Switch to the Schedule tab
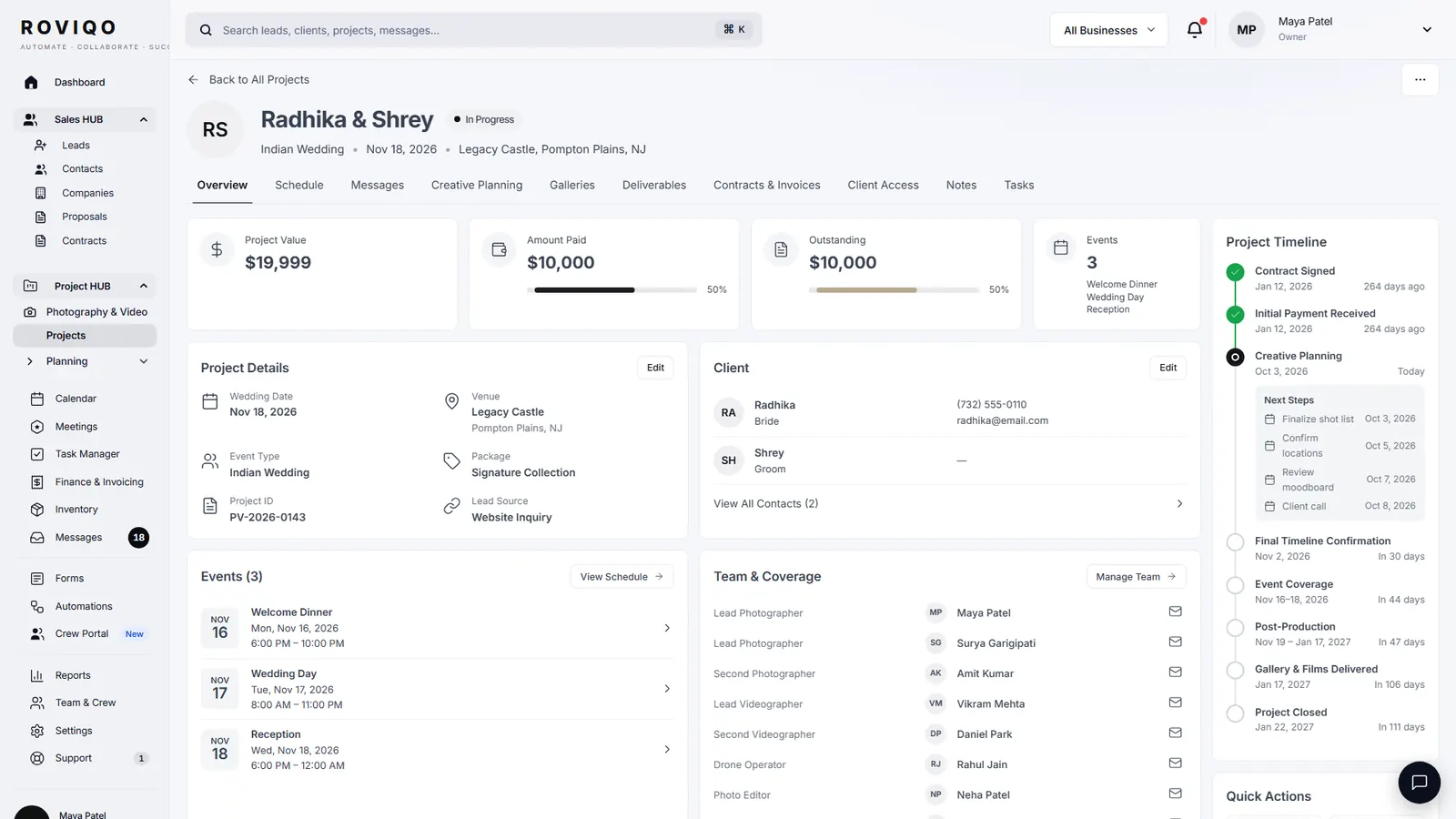Viewport: 1456px width, 819px height. coord(299,185)
